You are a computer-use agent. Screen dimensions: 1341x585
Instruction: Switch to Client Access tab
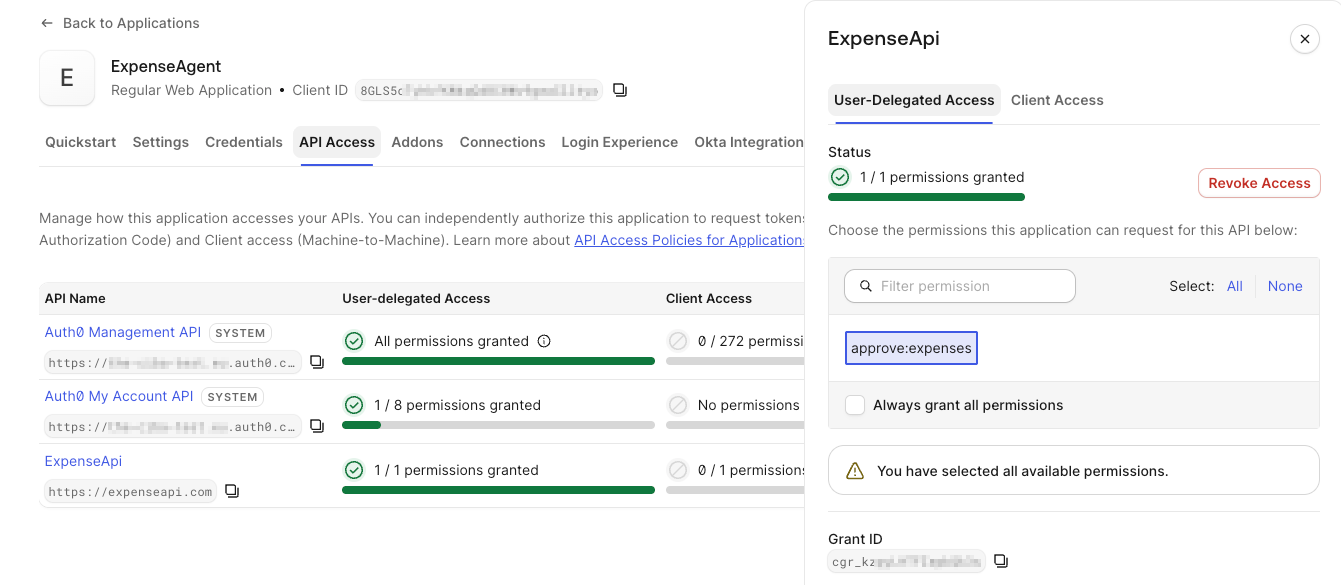[x=1057, y=100]
